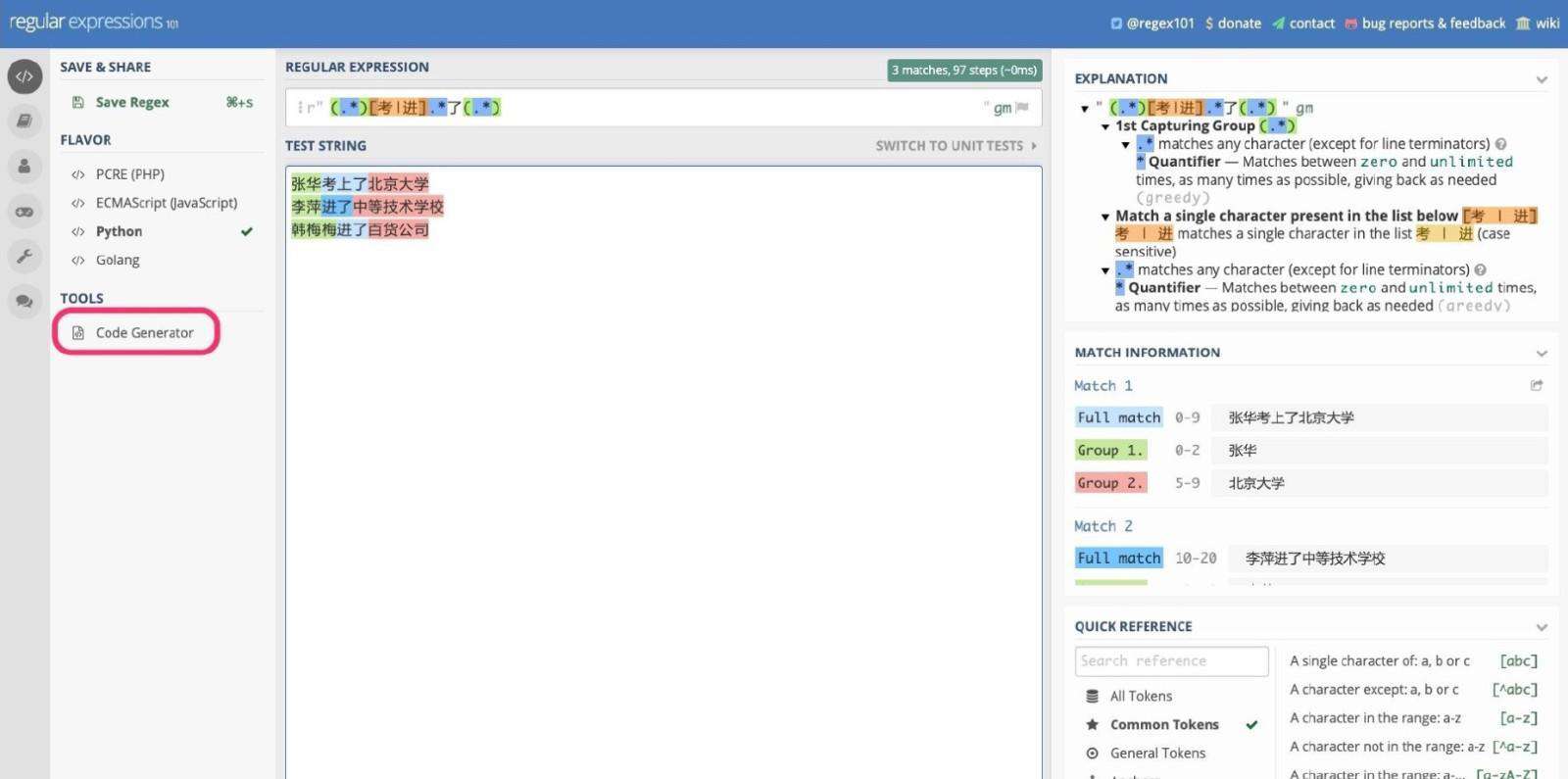The width and height of the screenshot is (1568, 779).
Task: Open the regex editor sidebar icon
Action: point(24,76)
